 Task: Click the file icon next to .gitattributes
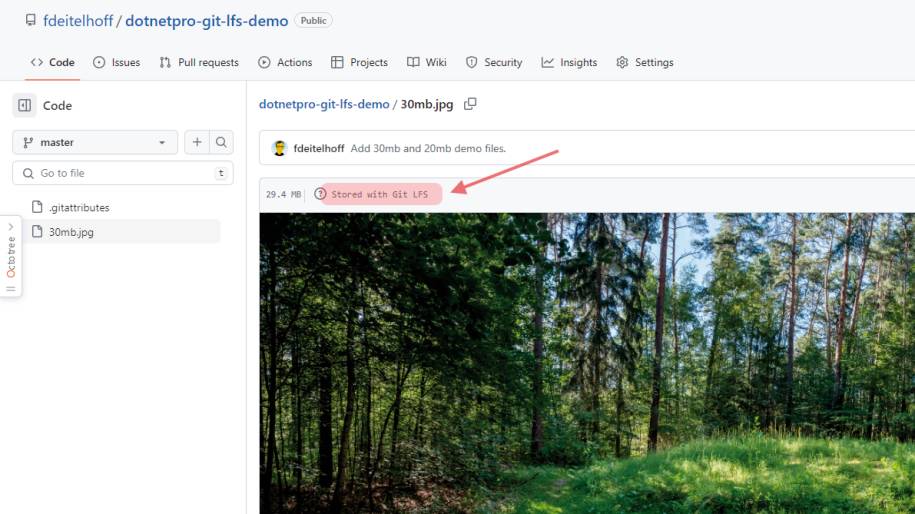37,207
